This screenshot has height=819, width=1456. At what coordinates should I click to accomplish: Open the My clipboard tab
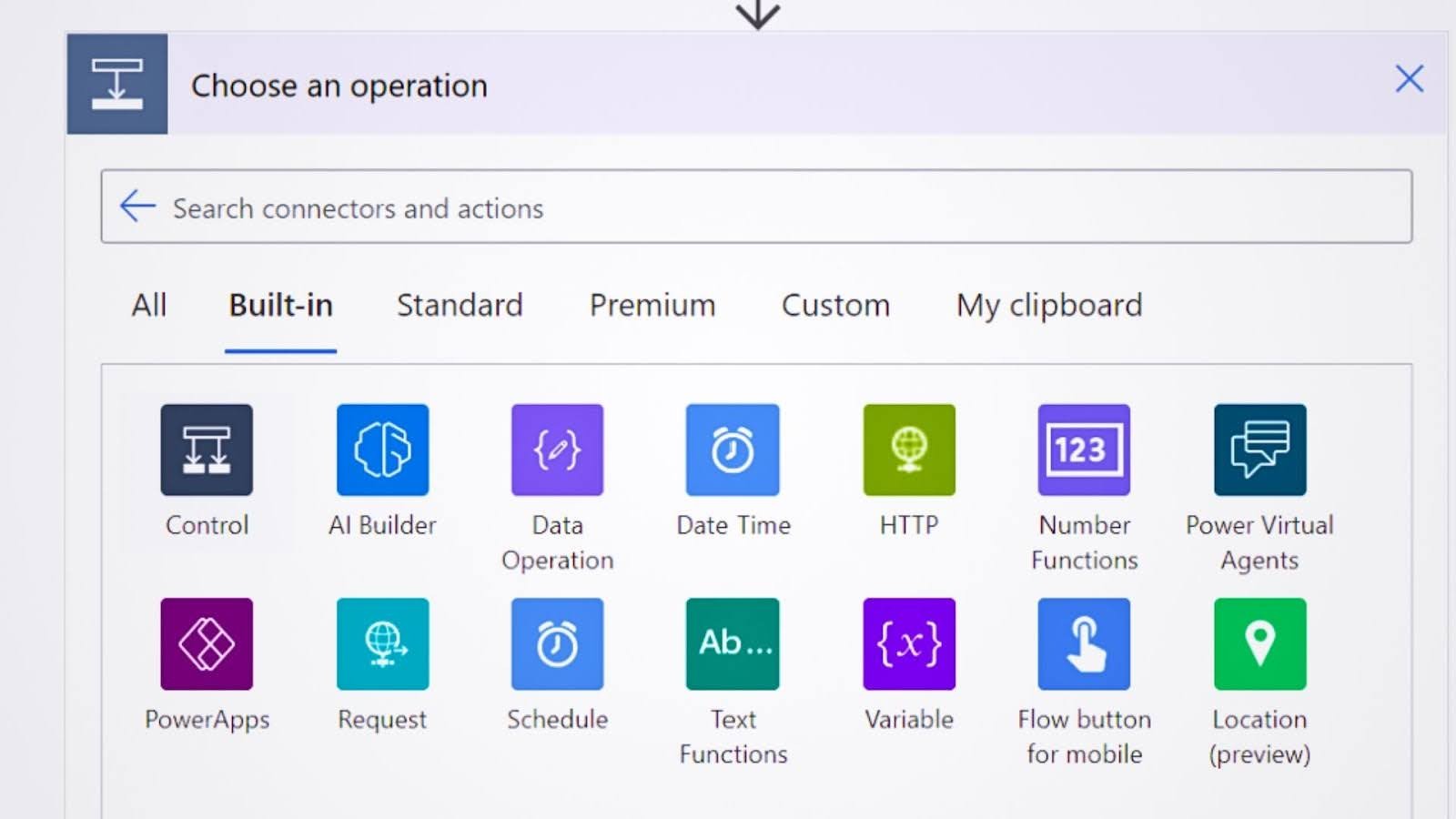(x=1048, y=306)
